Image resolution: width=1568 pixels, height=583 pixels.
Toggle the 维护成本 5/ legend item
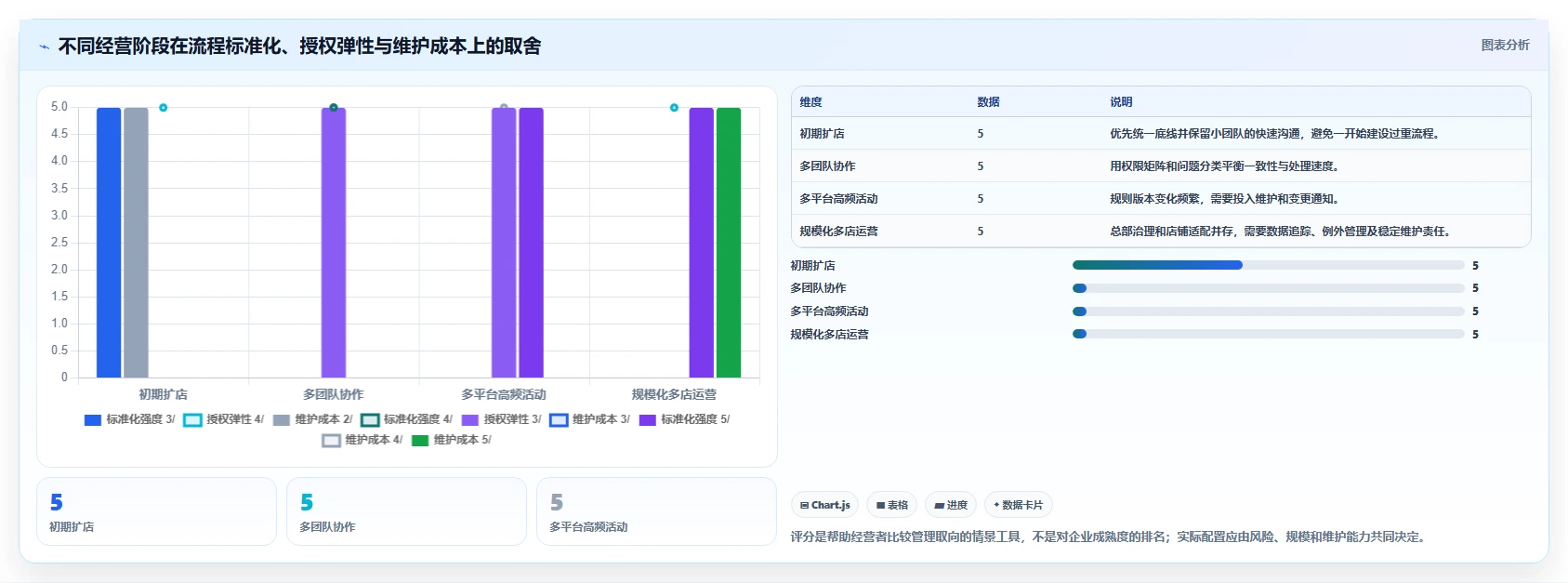(451, 440)
